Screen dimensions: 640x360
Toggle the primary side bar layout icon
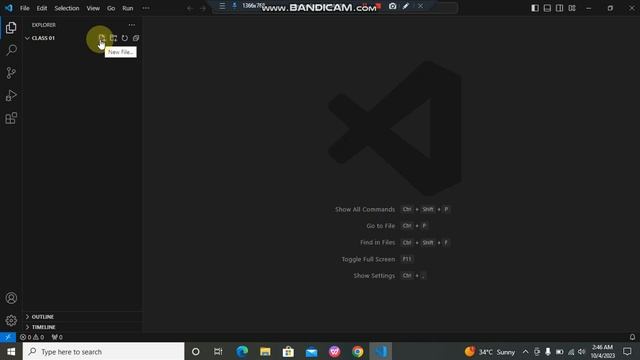click(535, 8)
